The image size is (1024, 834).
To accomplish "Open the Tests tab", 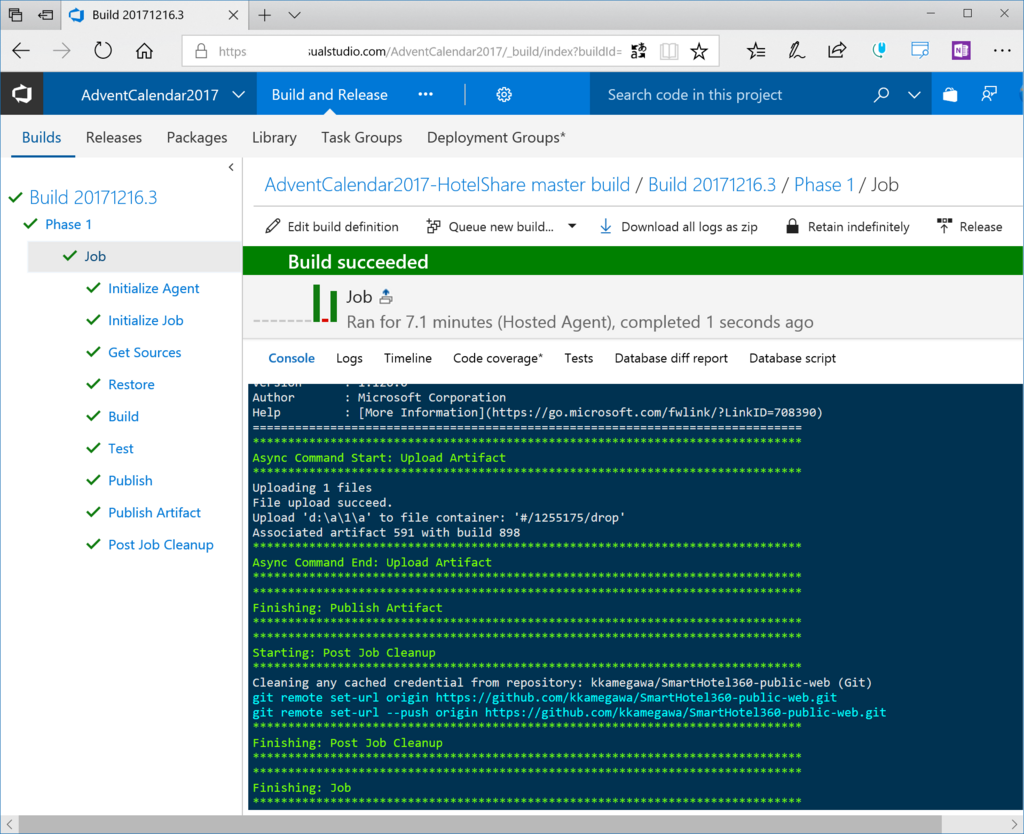I will click(x=579, y=358).
